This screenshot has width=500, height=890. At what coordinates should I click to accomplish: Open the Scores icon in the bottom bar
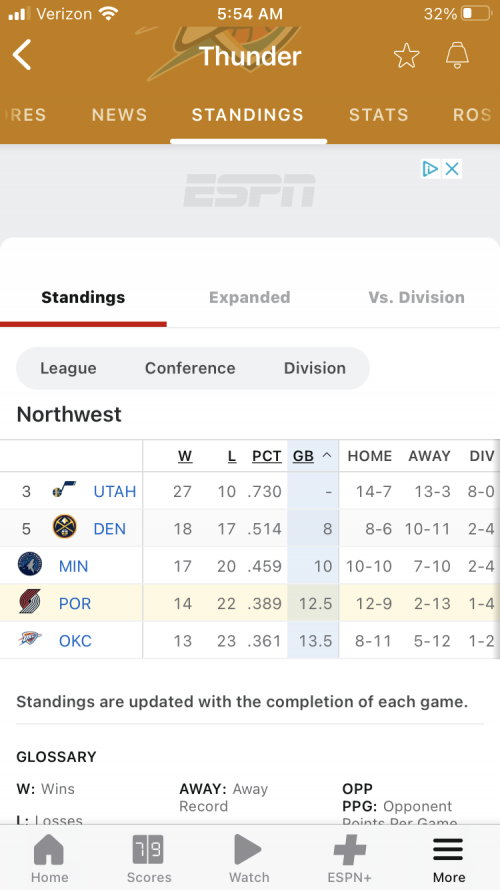tap(148, 850)
